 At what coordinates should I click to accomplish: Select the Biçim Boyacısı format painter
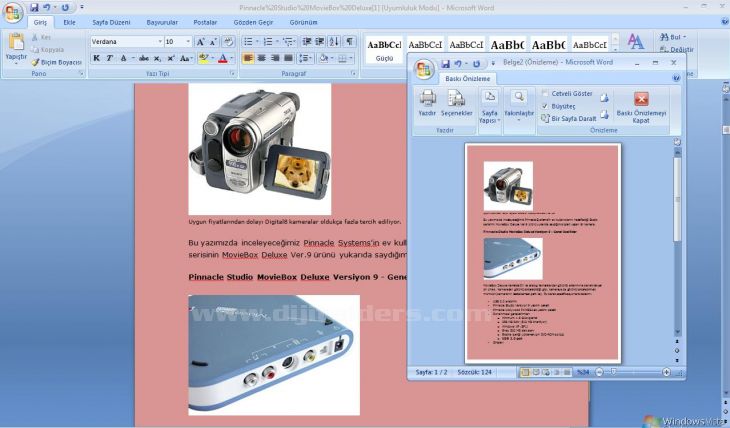56,62
